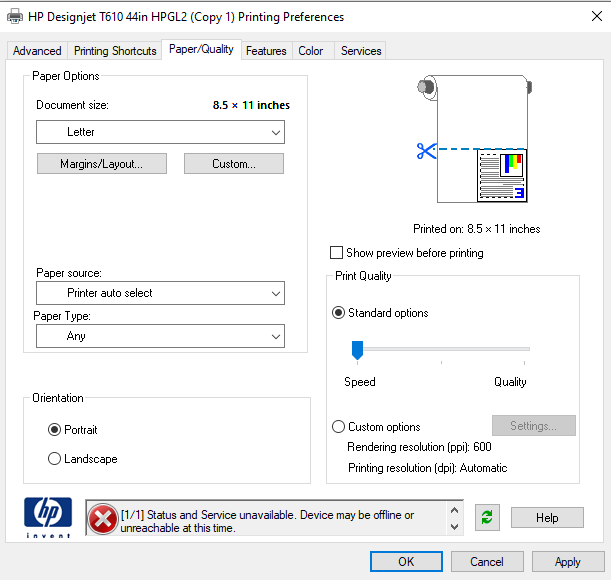The image size is (611, 580).
Task: Switch to the Printing Shortcuts tab
Action: pyautogui.click(x=115, y=51)
